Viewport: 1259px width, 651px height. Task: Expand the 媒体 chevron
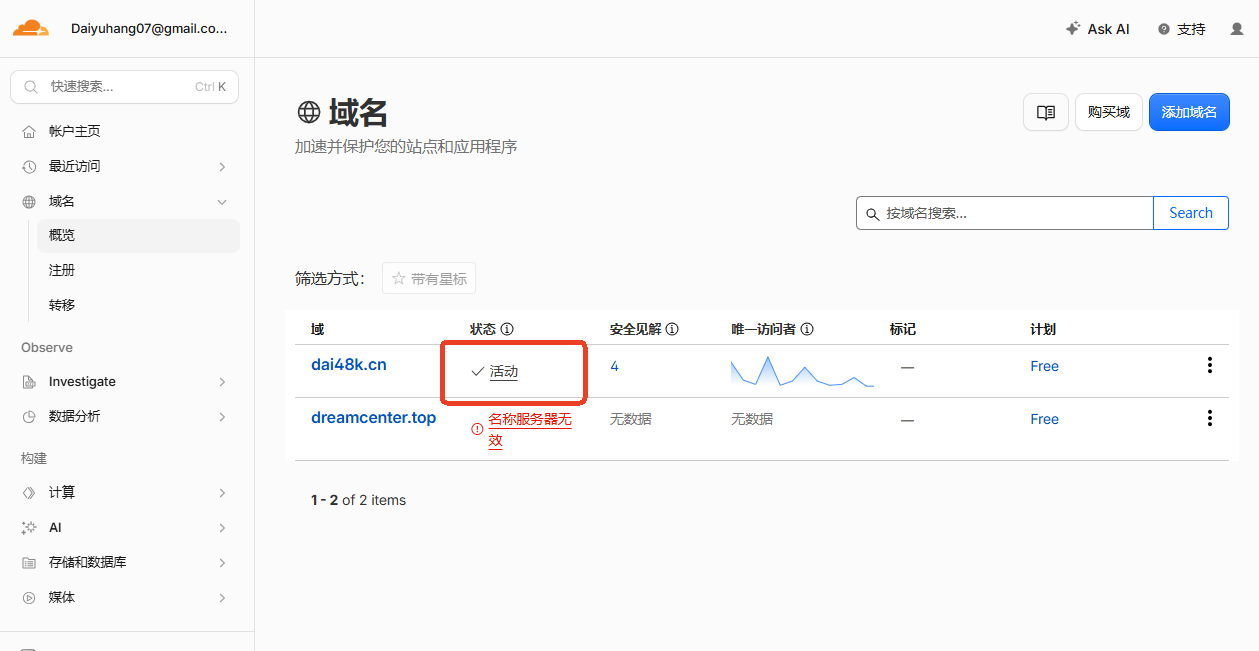(x=222, y=597)
